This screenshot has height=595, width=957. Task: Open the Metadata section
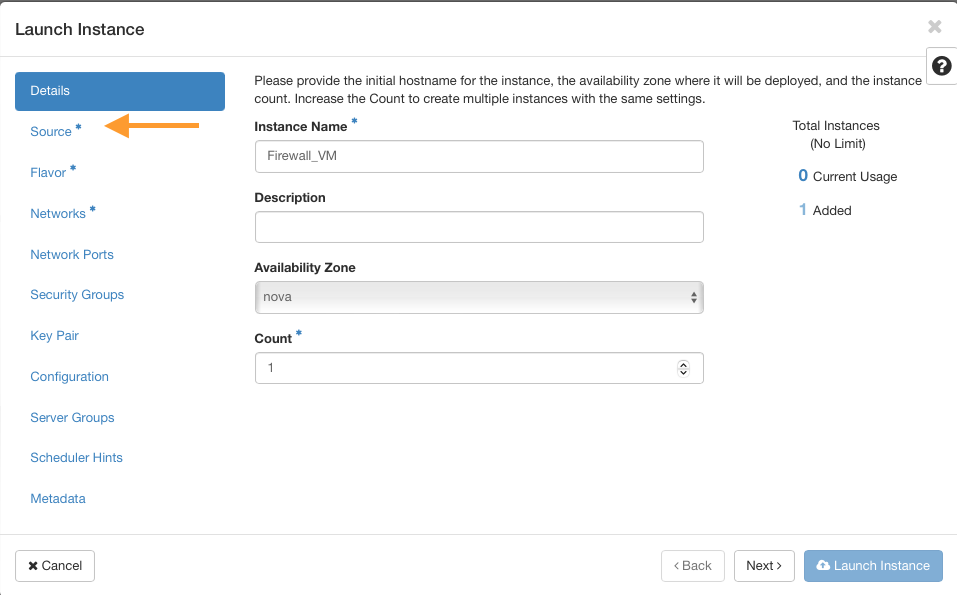click(x=58, y=499)
